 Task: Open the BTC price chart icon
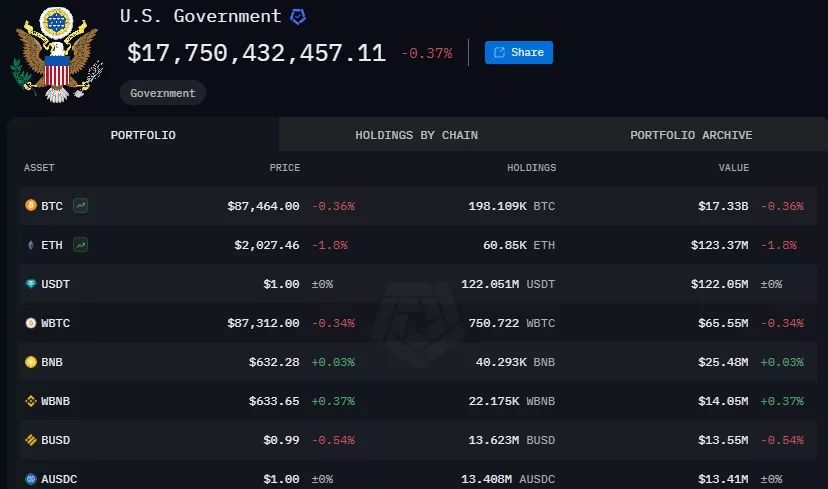tap(80, 205)
